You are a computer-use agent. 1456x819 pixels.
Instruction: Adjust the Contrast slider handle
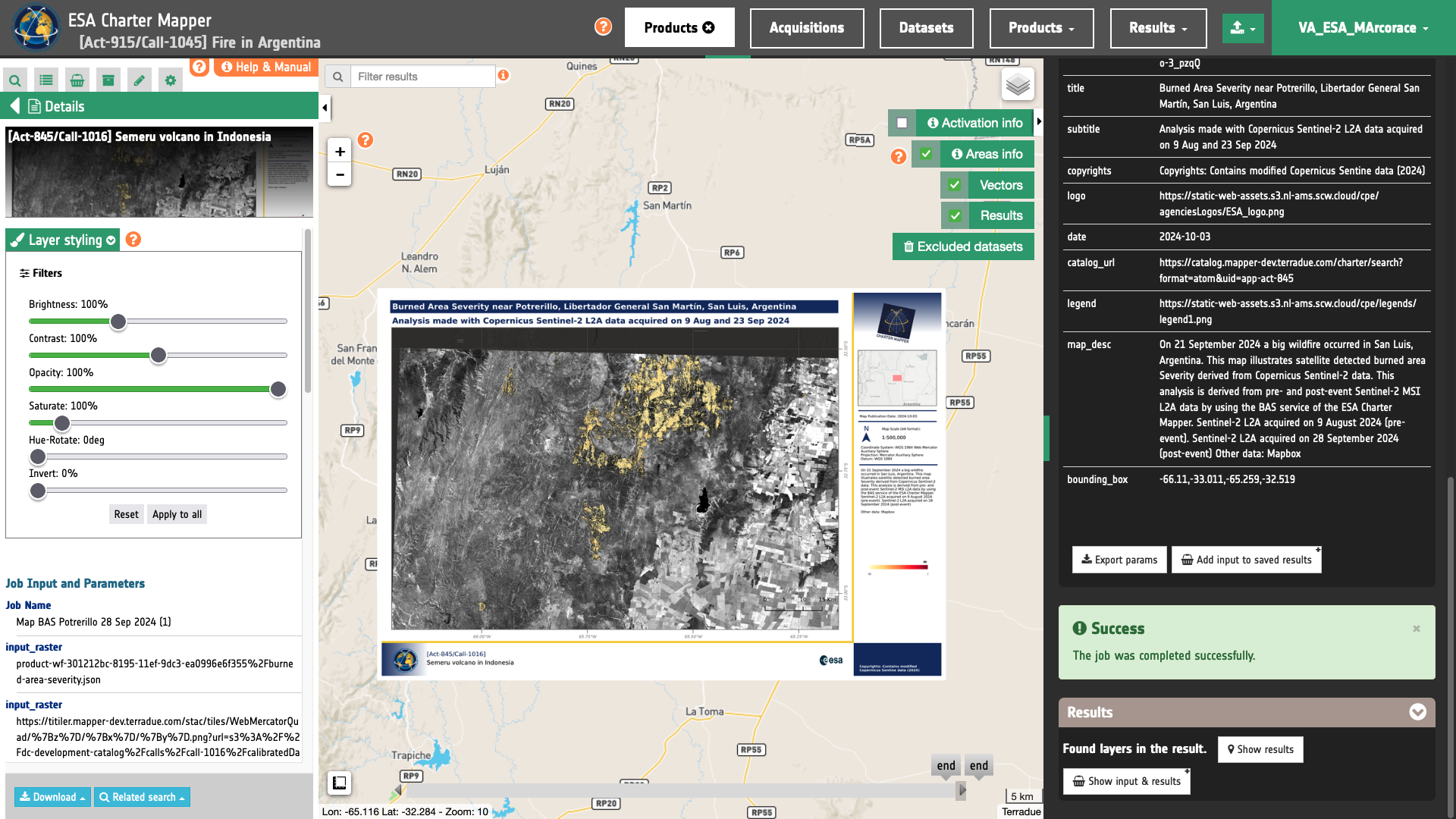[x=158, y=355]
